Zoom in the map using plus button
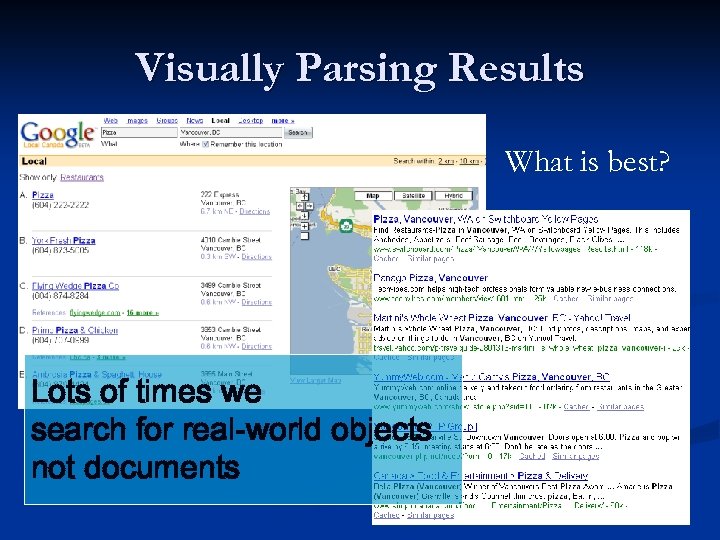720x540 pixels. (304, 226)
